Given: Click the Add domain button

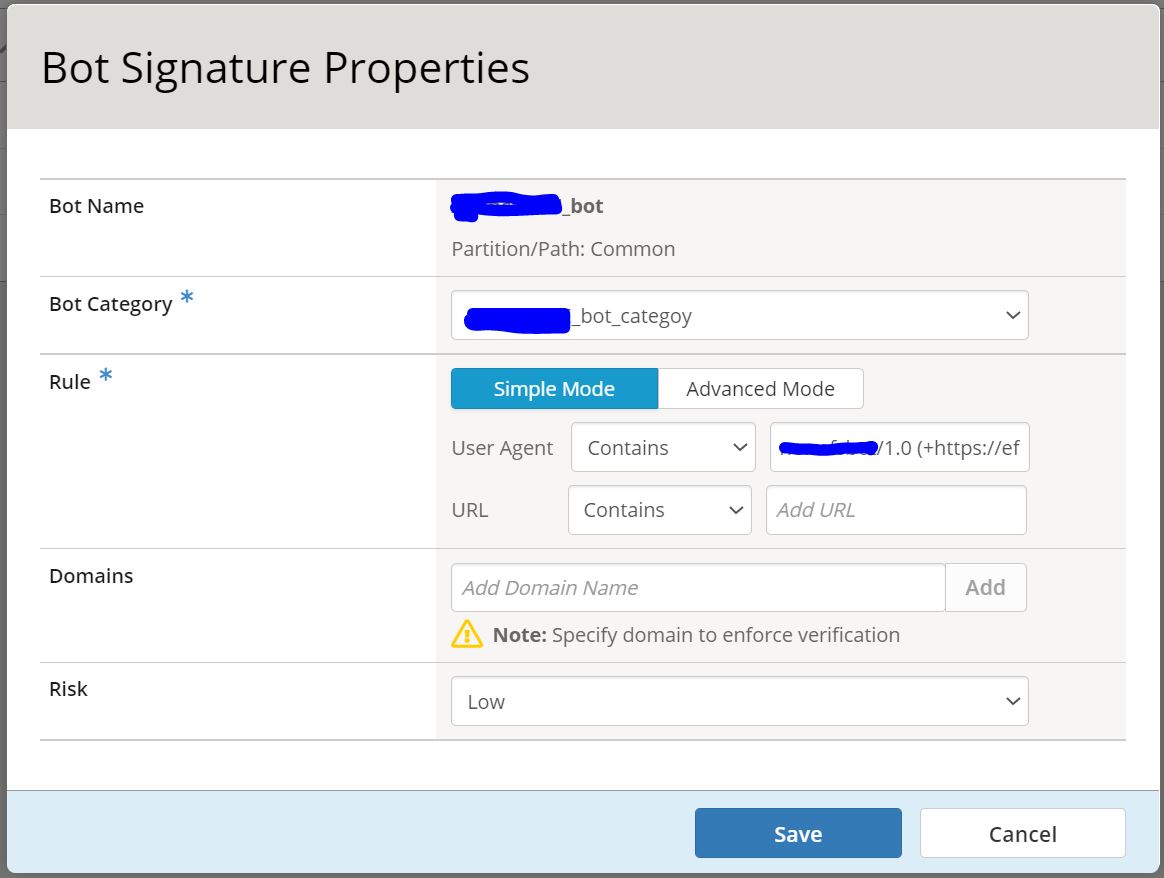Looking at the screenshot, I should 985,588.
